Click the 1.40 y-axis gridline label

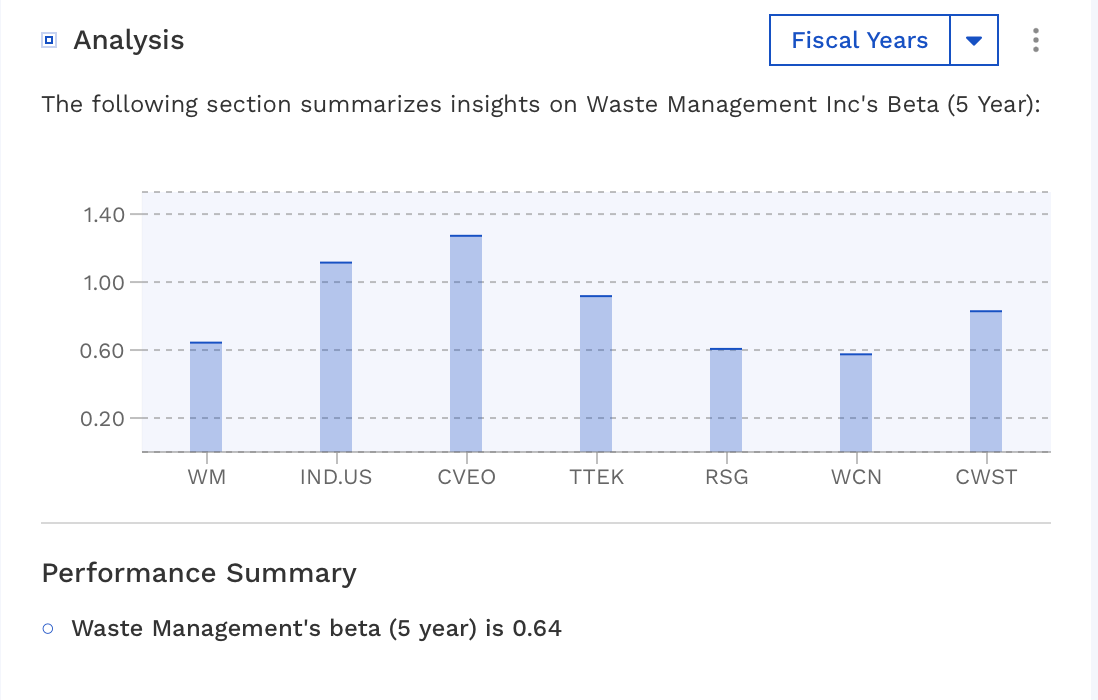pos(102,214)
